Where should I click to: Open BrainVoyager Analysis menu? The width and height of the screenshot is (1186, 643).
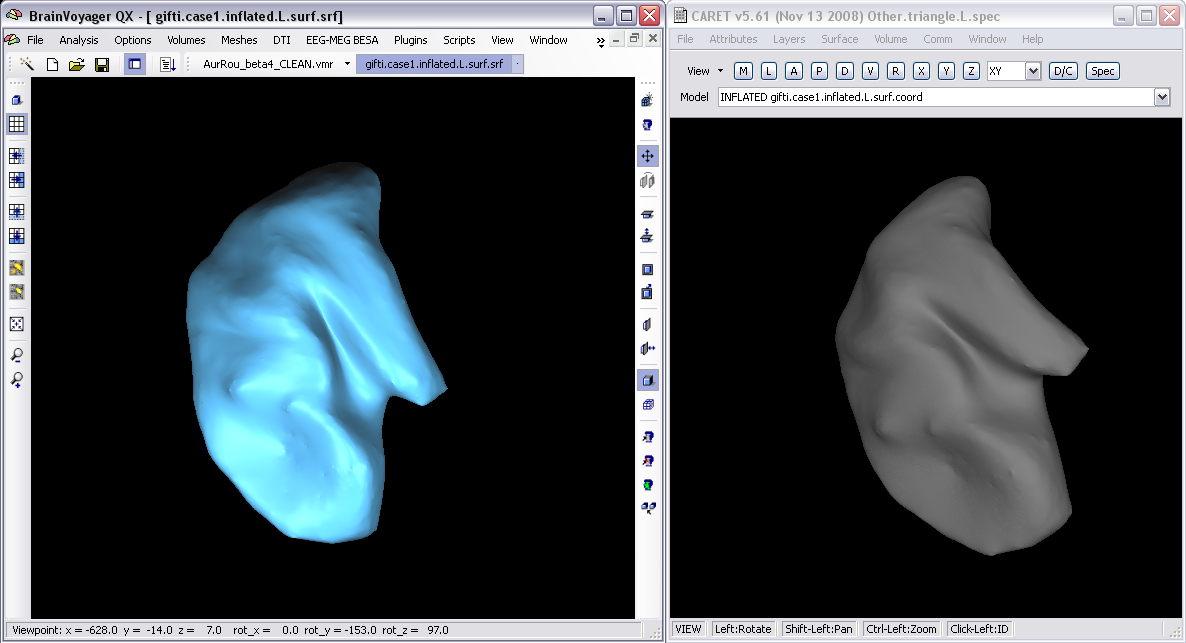pos(79,40)
